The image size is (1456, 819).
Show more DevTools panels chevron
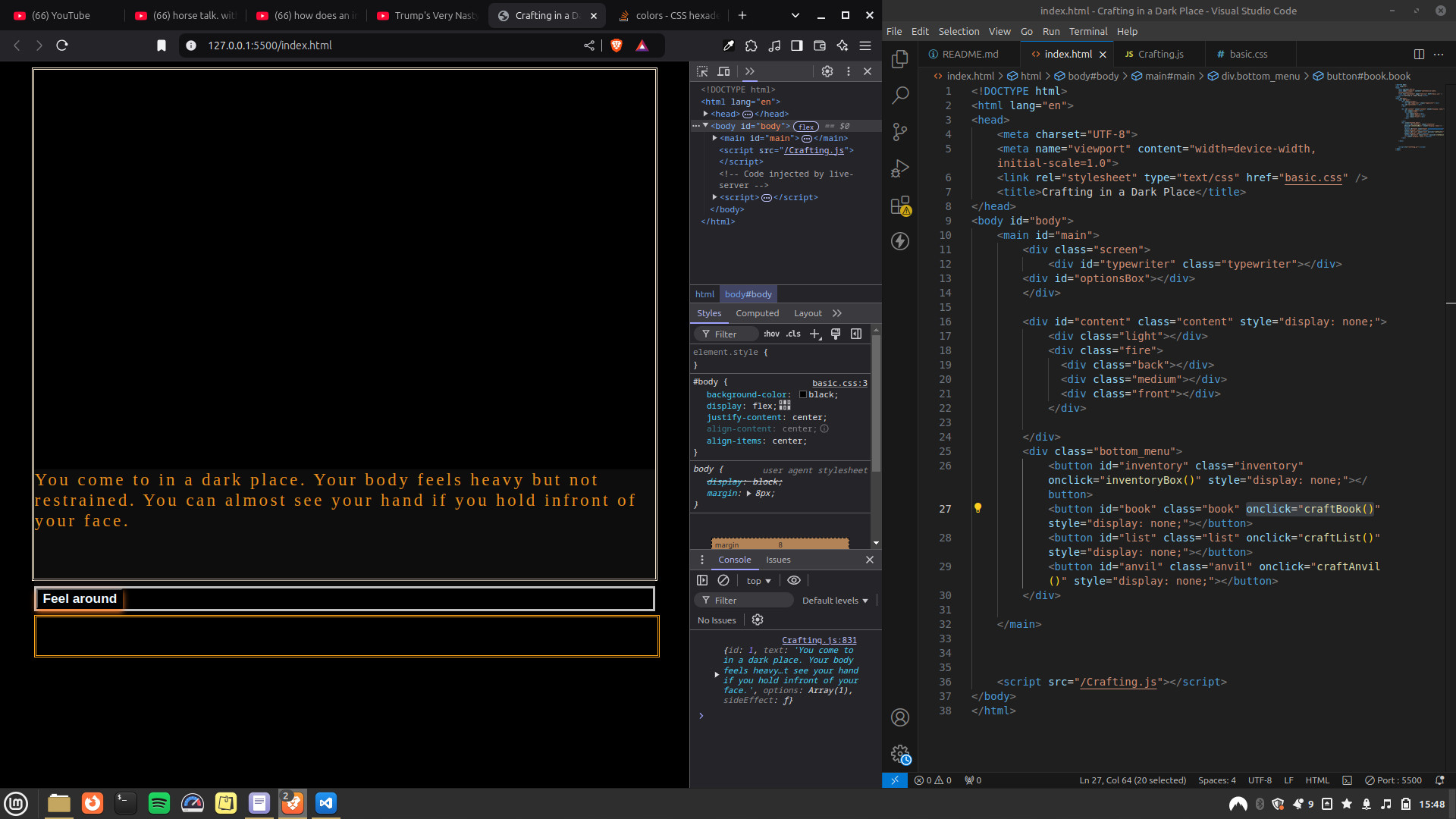750,71
